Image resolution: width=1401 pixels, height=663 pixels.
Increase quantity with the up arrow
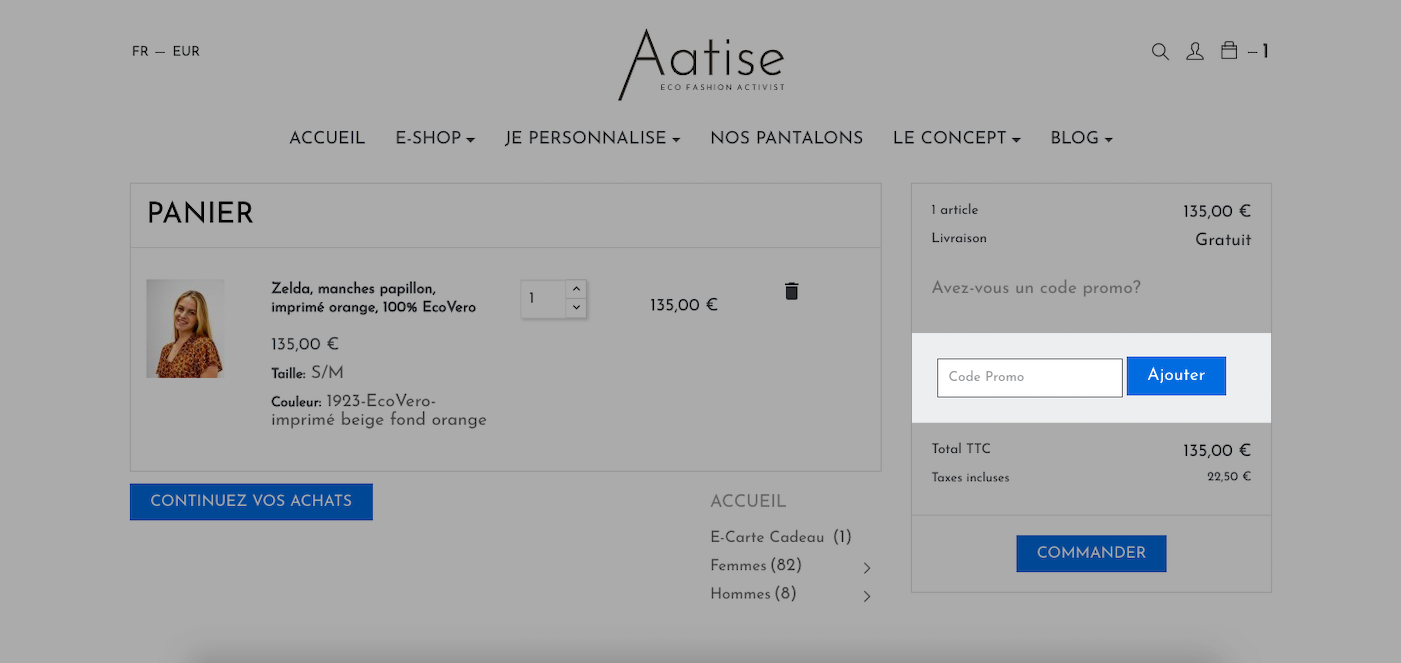575,289
